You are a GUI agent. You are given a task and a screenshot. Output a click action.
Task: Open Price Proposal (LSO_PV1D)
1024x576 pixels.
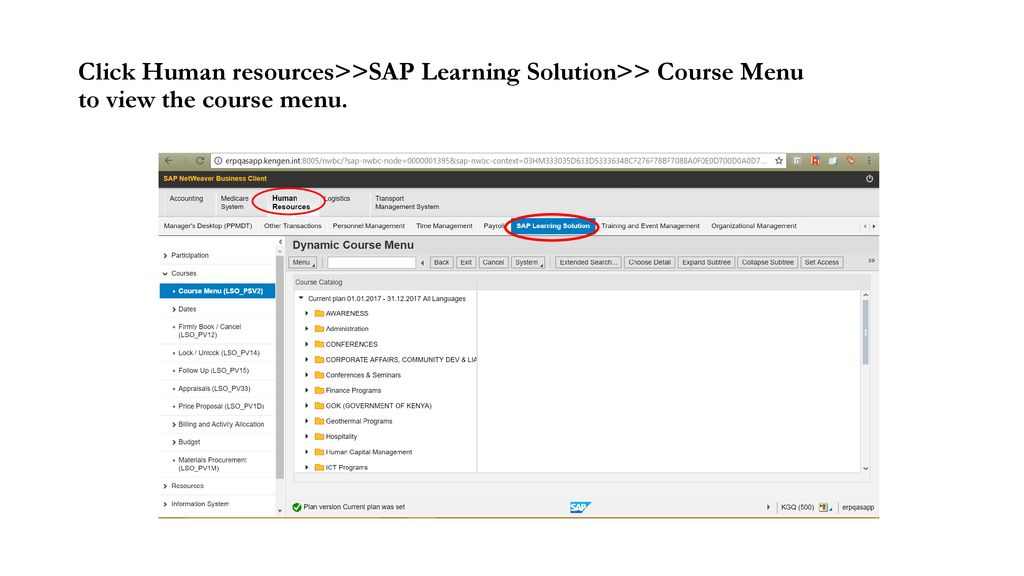tap(221, 406)
